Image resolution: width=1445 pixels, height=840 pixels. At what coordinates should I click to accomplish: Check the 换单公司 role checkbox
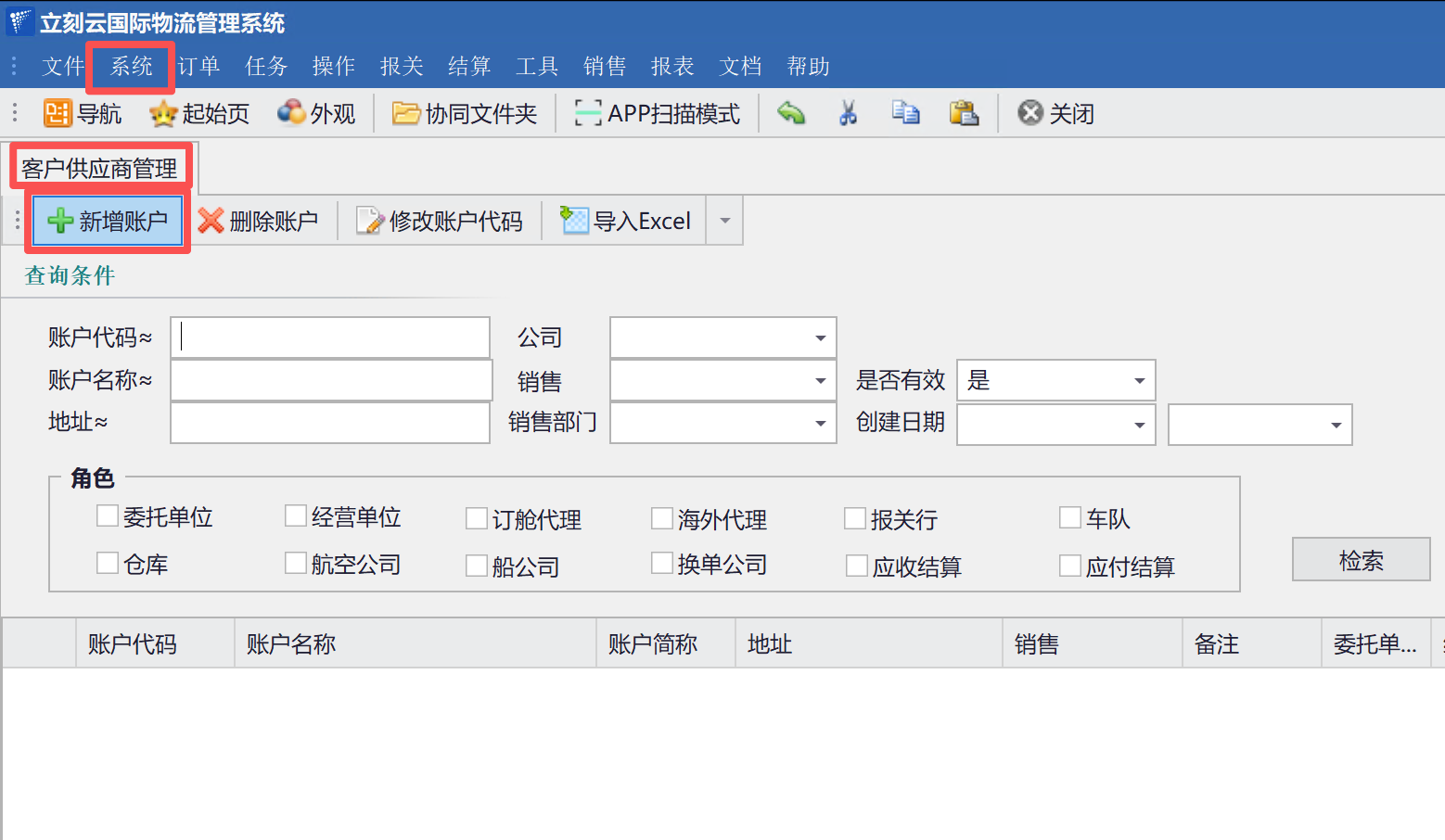point(662,563)
